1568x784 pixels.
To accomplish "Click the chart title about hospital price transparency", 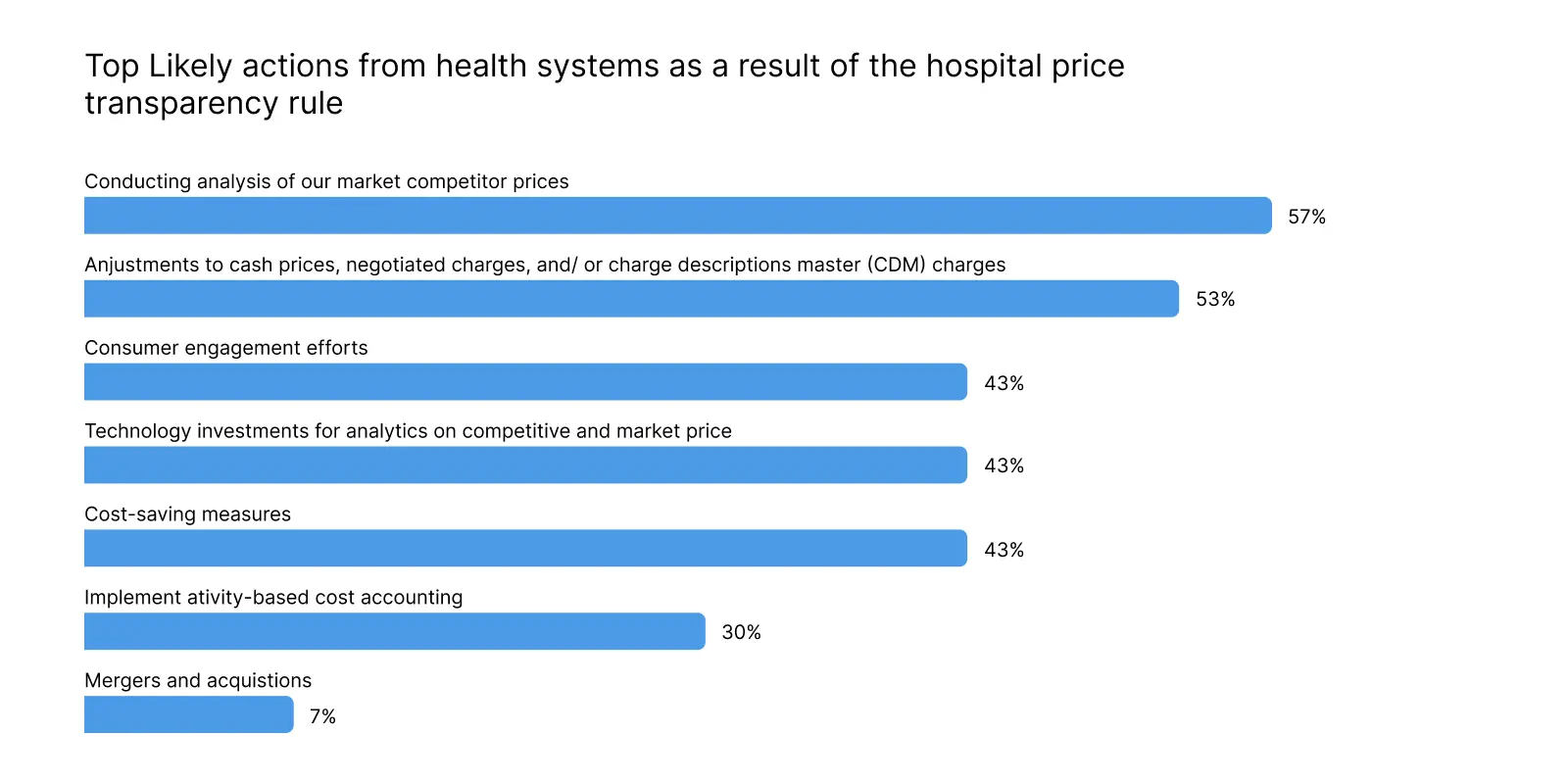I will tap(605, 84).
